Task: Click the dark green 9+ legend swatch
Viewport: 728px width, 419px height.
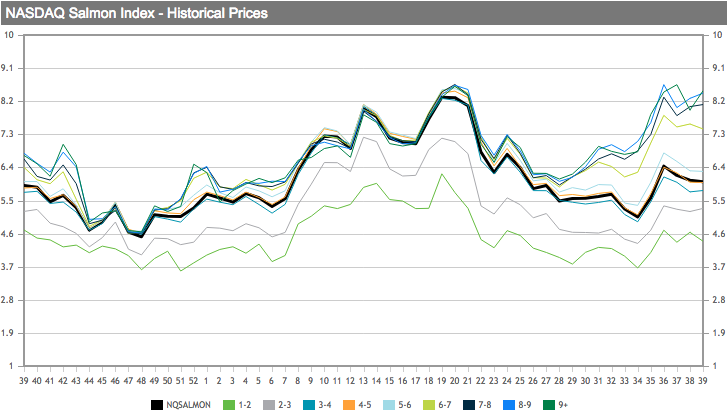Action: click(x=549, y=405)
